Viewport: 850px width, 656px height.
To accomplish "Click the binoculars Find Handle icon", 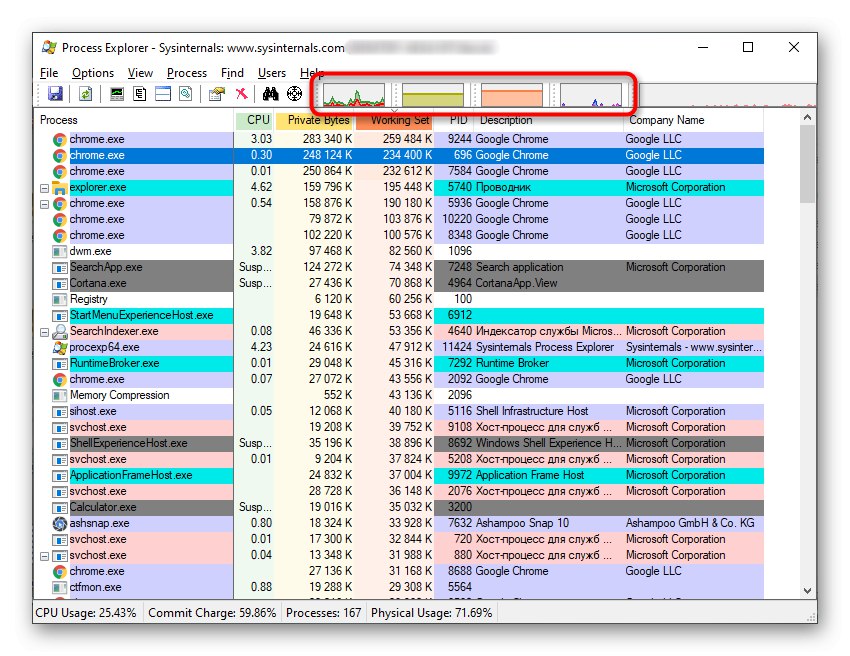I will [270, 94].
